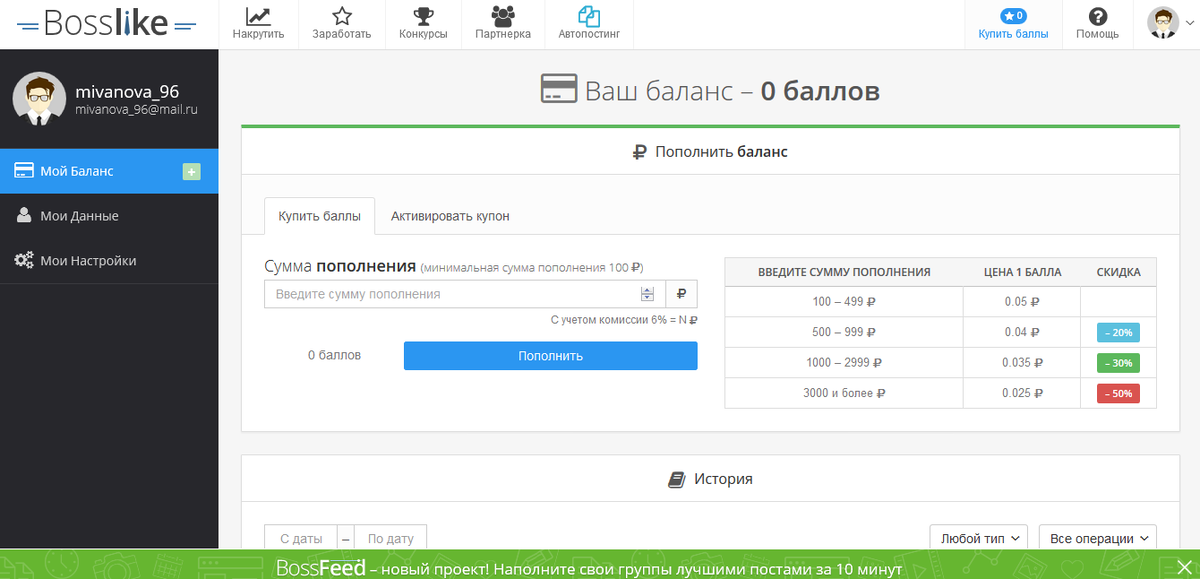Screen dimensions: 1200x579
Task: Click the СКИДКА column header
Action: pos(1118,272)
